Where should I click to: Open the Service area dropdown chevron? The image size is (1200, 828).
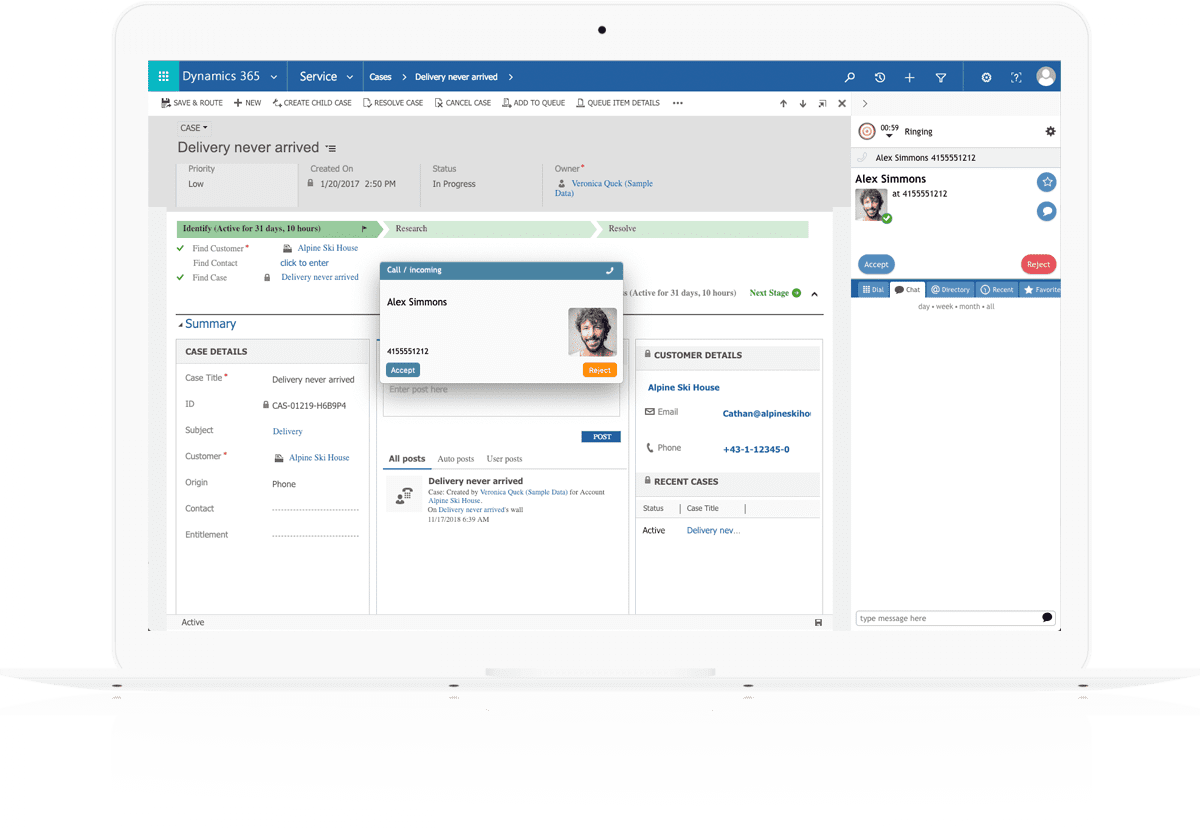[350, 77]
